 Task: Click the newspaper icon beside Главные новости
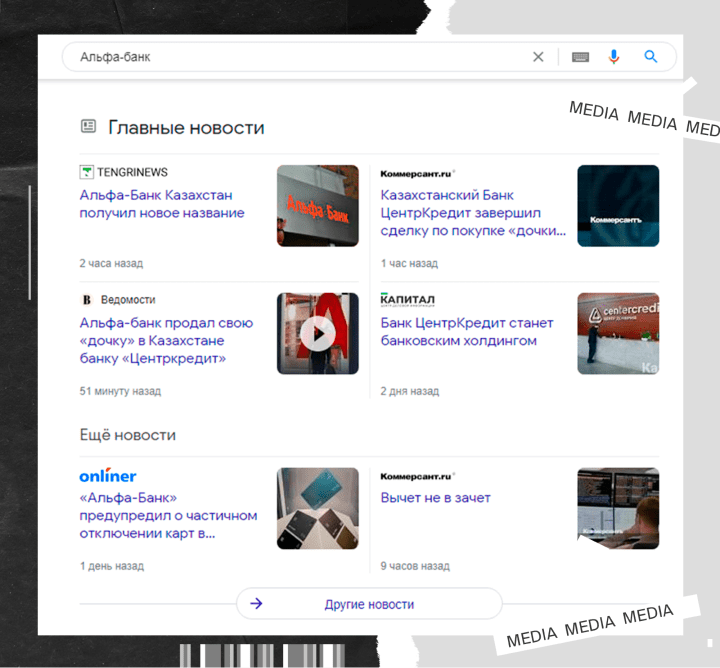(x=89, y=126)
